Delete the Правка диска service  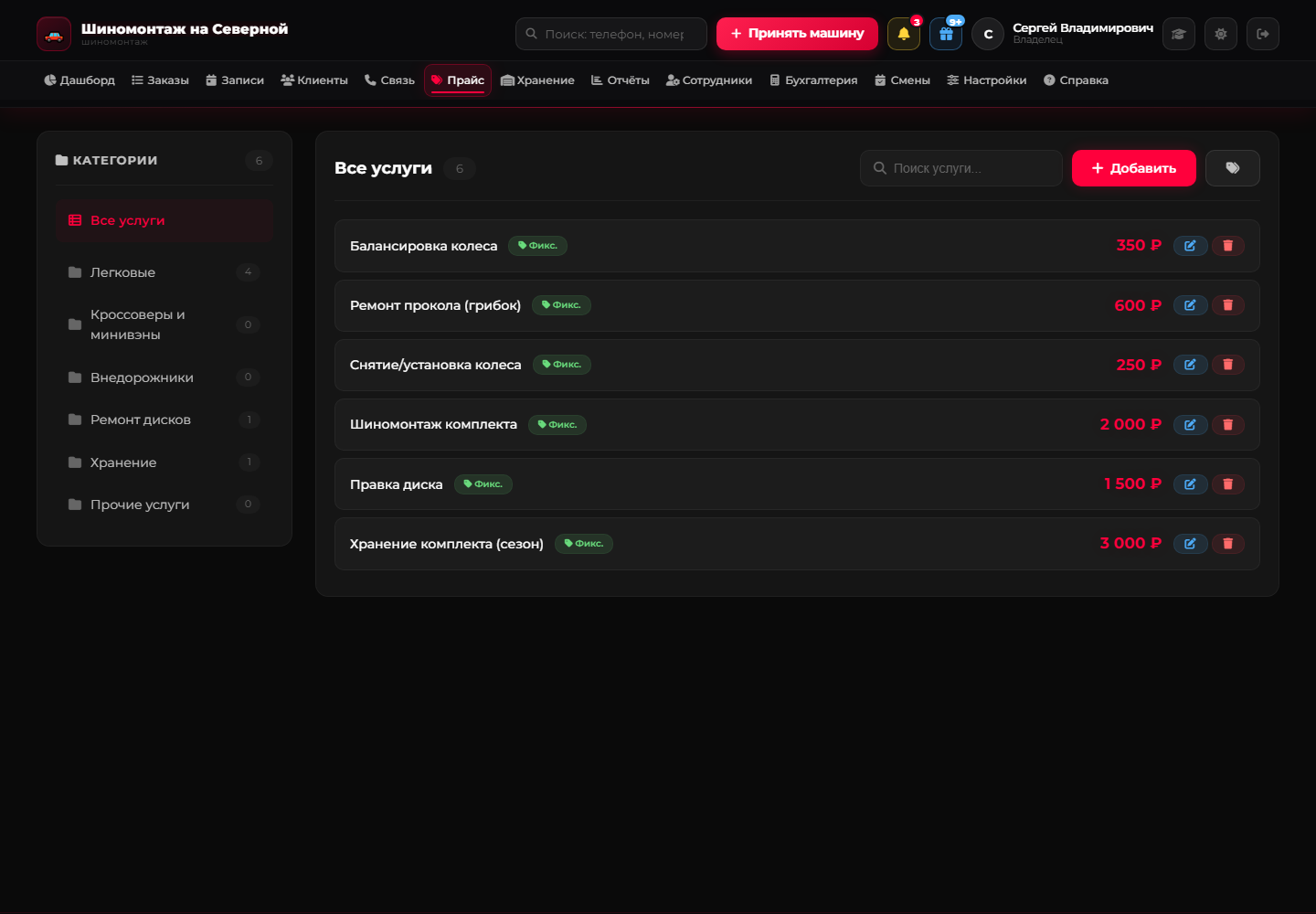[x=1228, y=484]
